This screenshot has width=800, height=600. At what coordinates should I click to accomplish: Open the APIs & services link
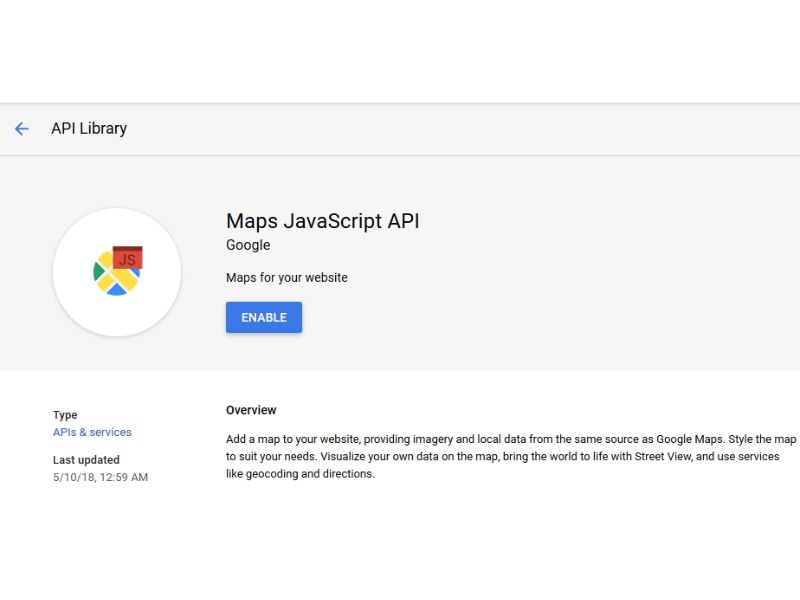91,432
